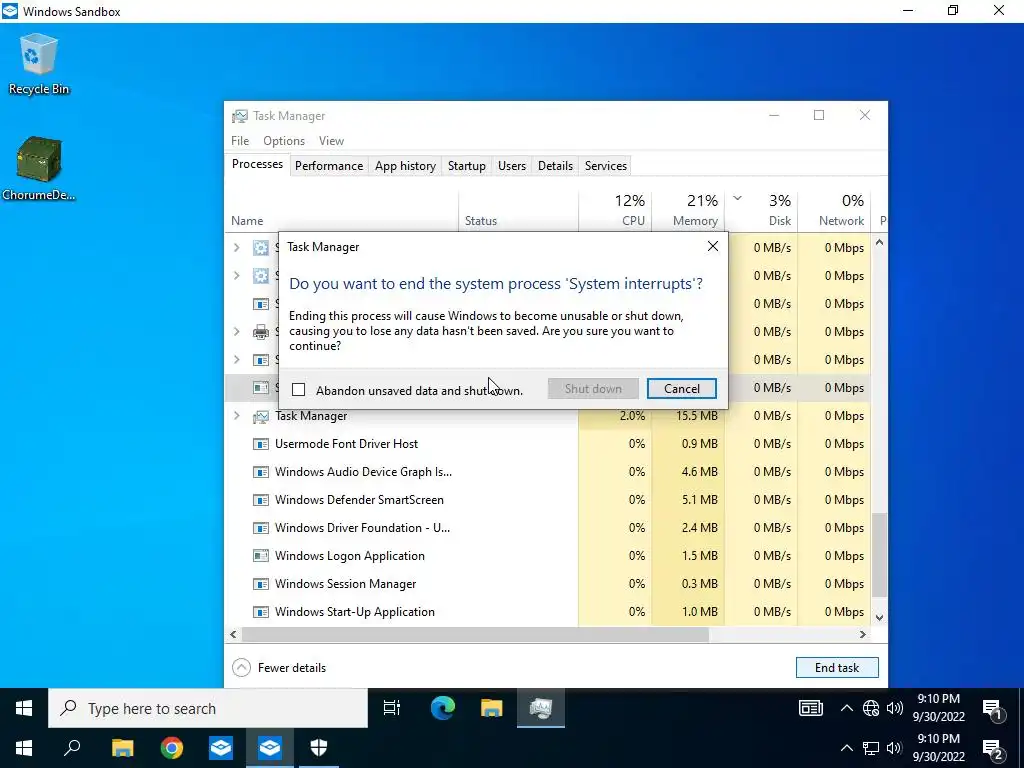Click the Task Manager process row icon
This screenshot has height=768, width=1024.
[261, 416]
